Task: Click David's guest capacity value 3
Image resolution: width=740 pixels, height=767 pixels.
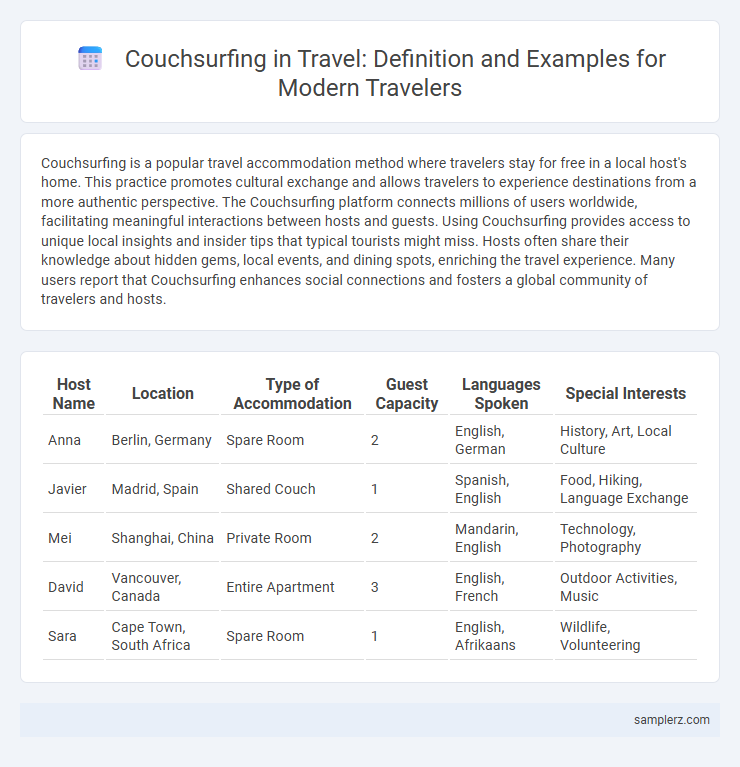Action: click(x=375, y=587)
